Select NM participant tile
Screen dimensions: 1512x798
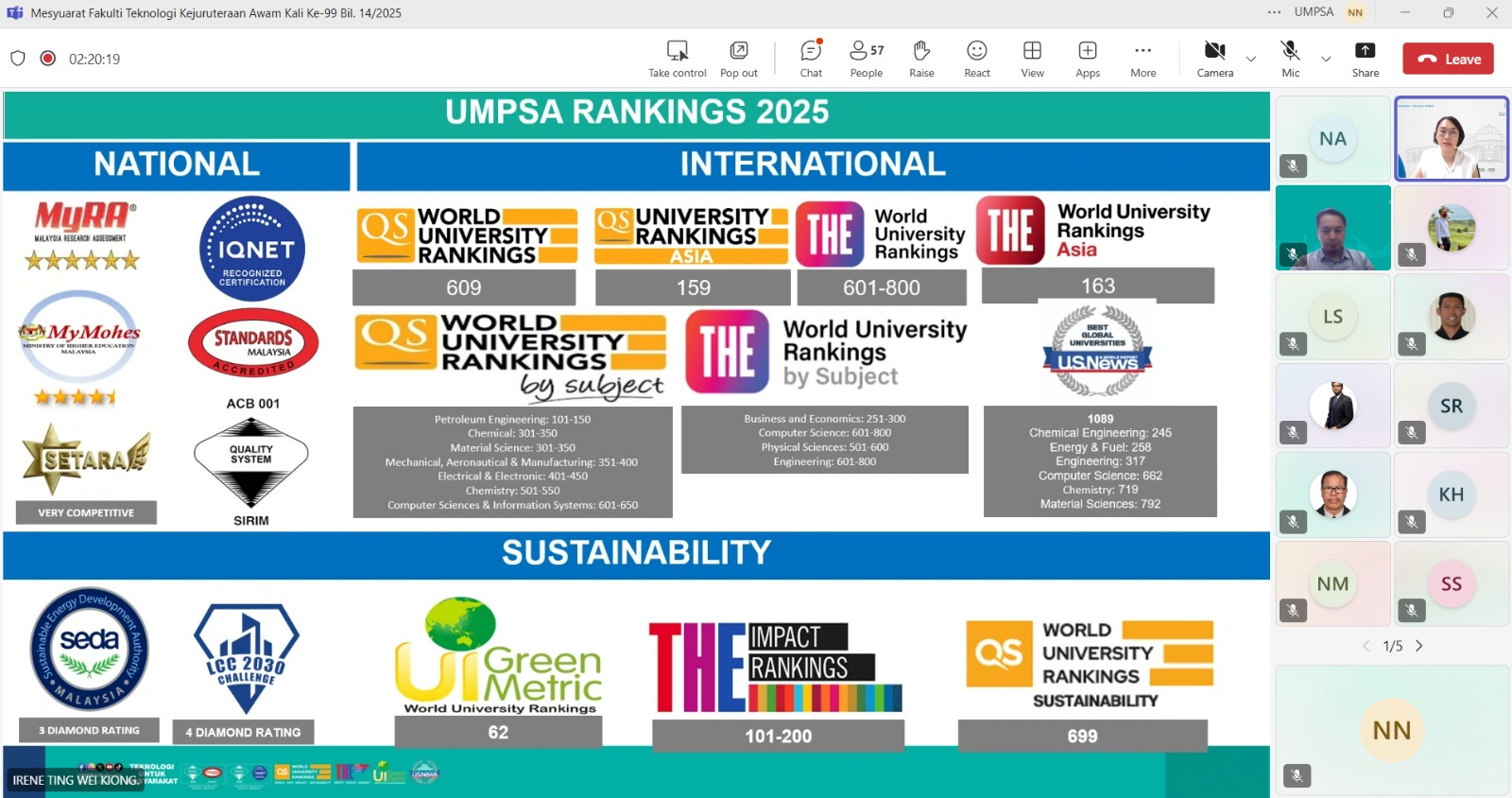pos(1332,583)
